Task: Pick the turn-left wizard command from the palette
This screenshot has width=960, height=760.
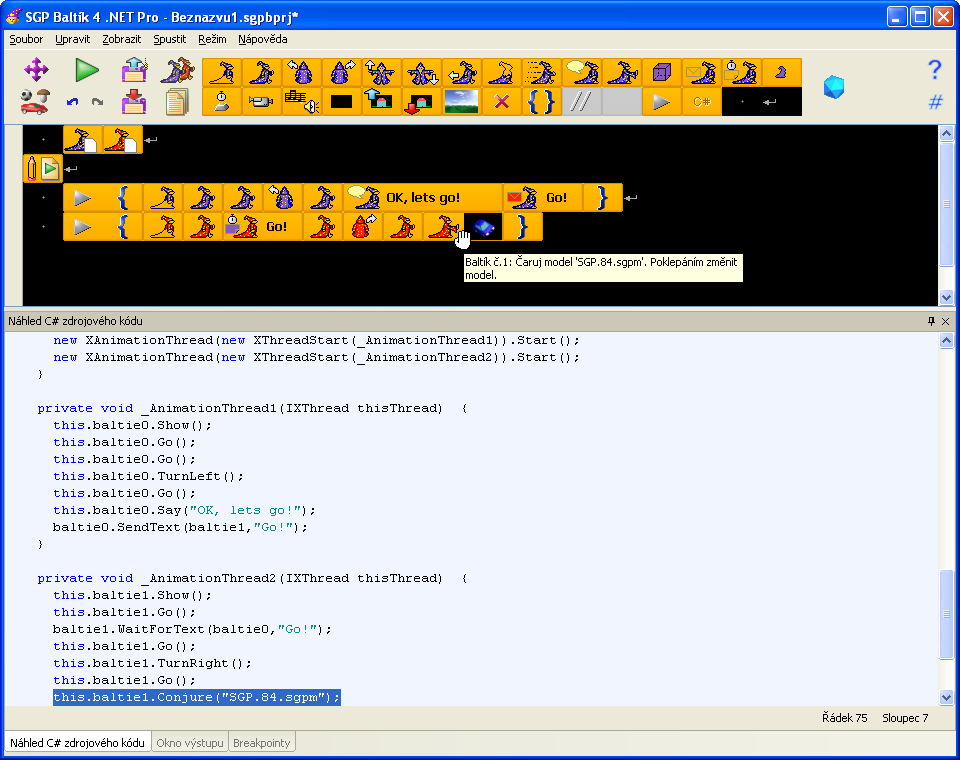Action: pyautogui.click(x=301, y=73)
